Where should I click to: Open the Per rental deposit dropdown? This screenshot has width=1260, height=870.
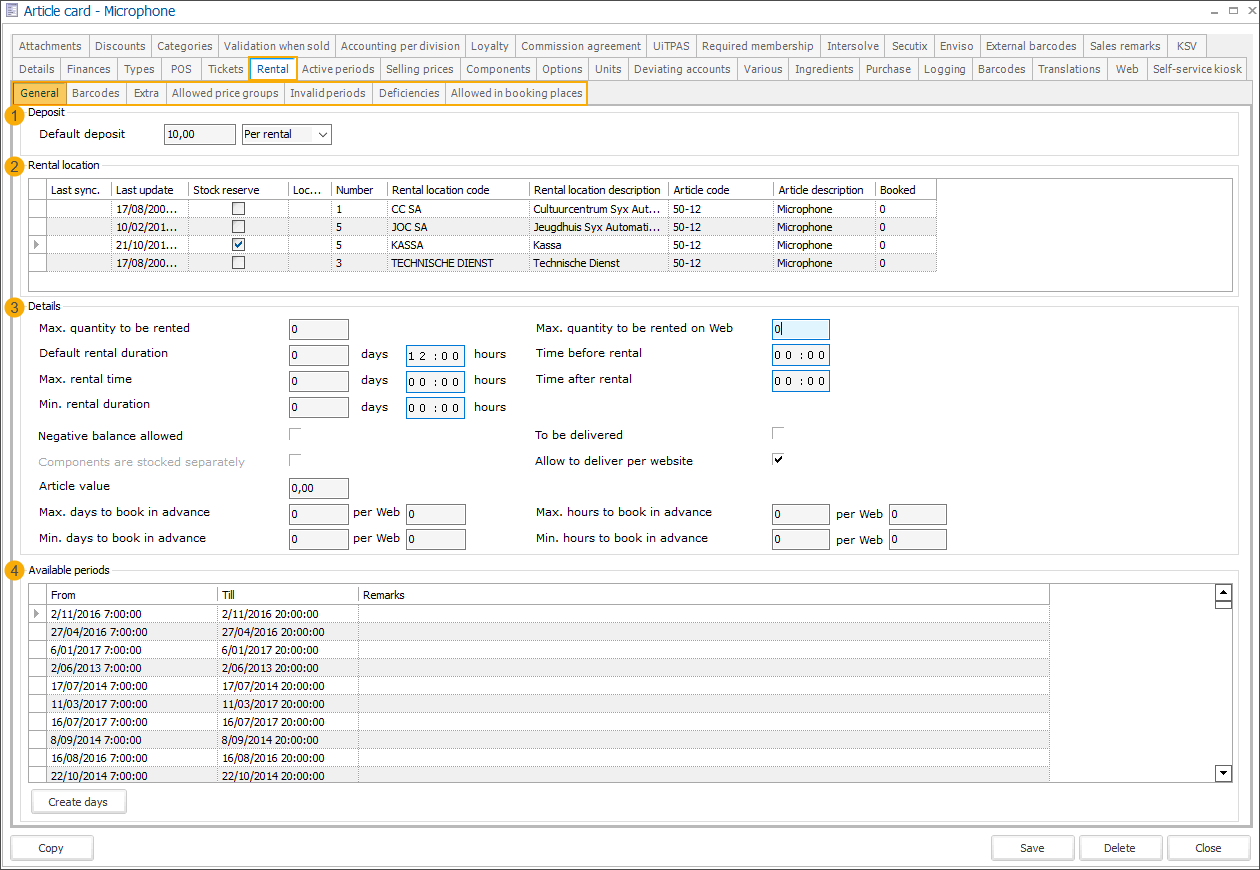point(321,134)
